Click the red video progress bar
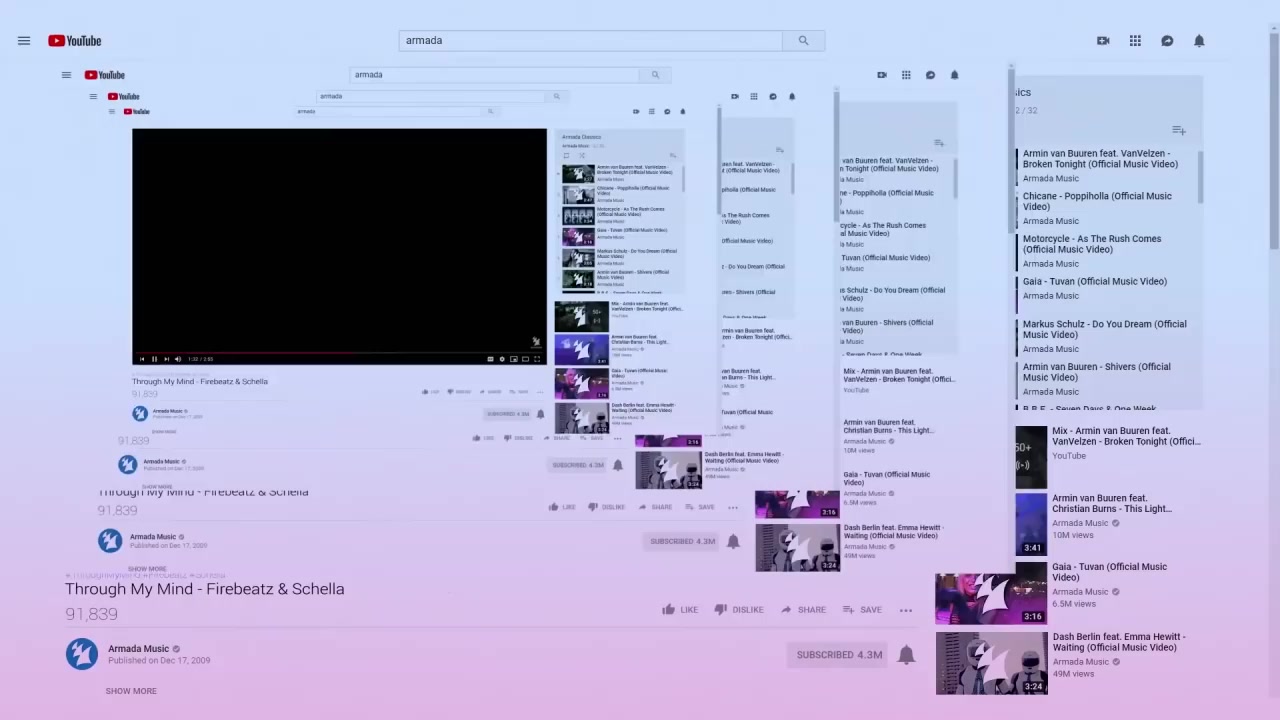This screenshot has height=720, width=1280. click(x=340, y=352)
